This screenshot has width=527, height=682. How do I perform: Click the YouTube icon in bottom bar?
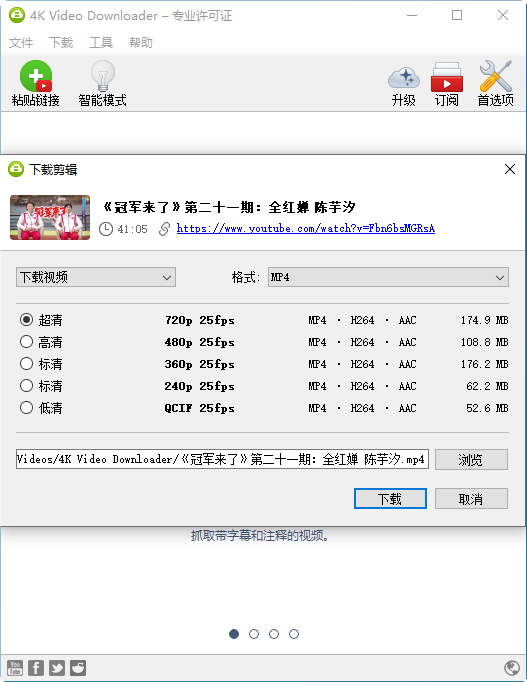tap(15, 668)
